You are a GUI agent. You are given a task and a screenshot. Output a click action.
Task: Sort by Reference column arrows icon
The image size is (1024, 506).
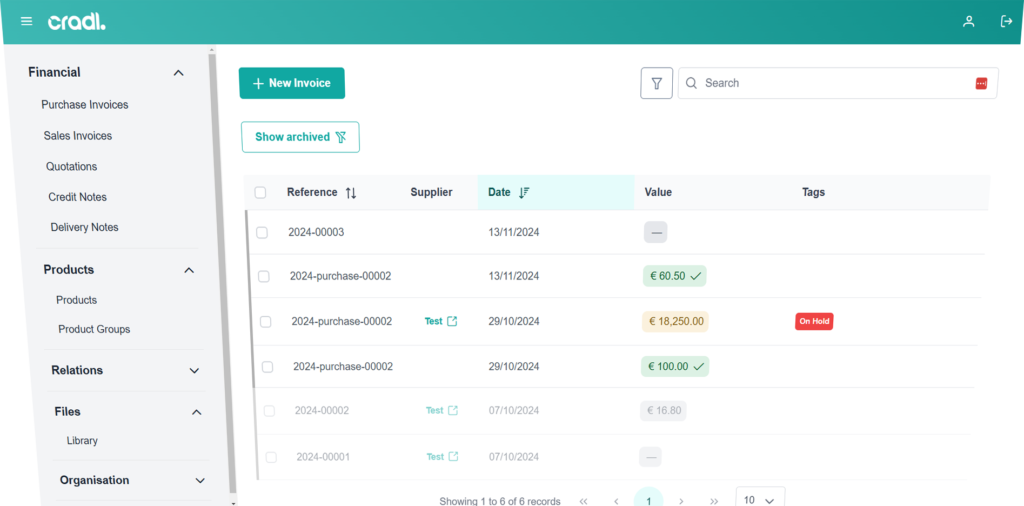click(x=351, y=193)
